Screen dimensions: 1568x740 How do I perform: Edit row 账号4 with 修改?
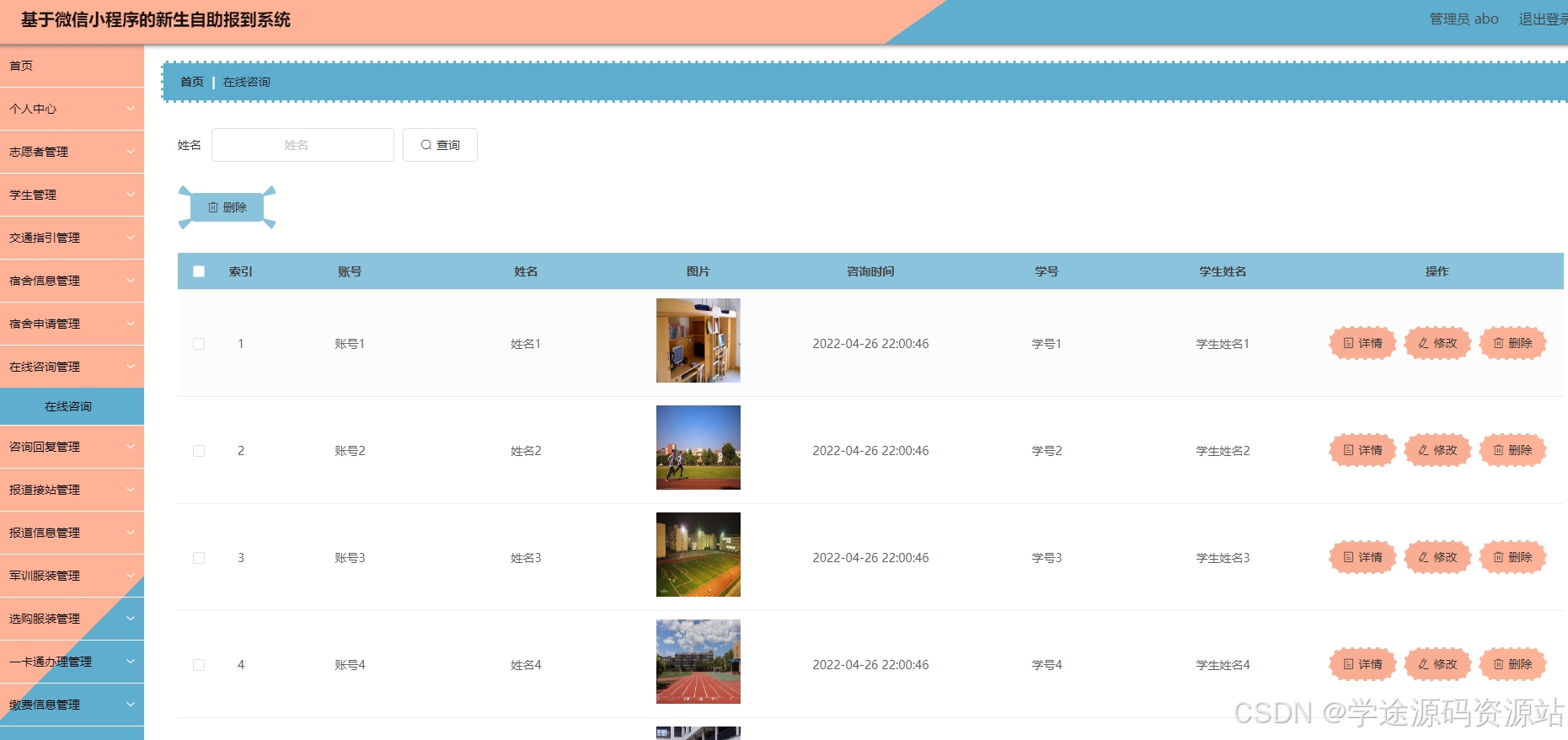[x=1437, y=664]
